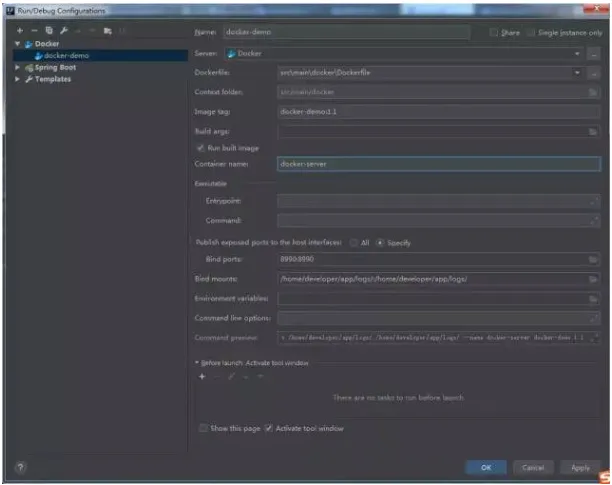Image resolution: width=612 pixels, height=485 pixels.
Task: Collapse the Docker tree node
Action: (x=17, y=44)
